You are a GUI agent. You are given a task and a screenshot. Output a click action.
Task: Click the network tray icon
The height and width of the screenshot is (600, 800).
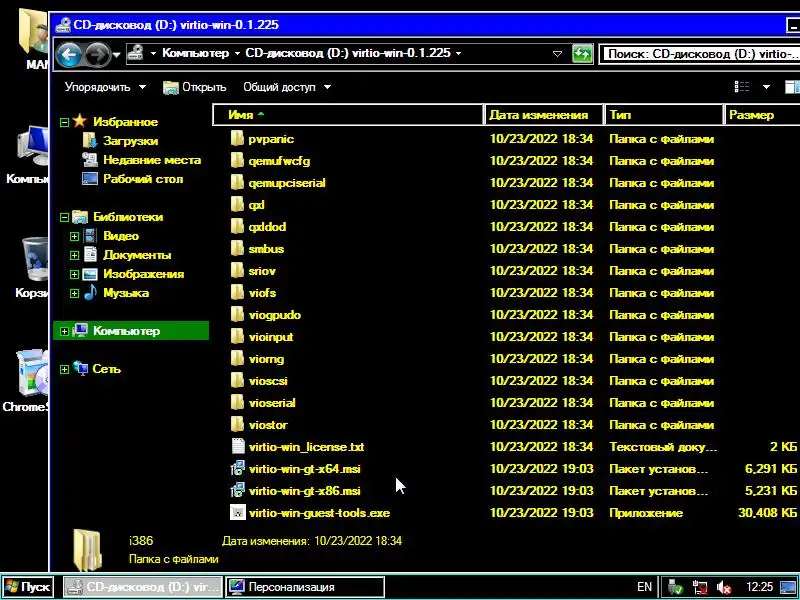pos(699,588)
